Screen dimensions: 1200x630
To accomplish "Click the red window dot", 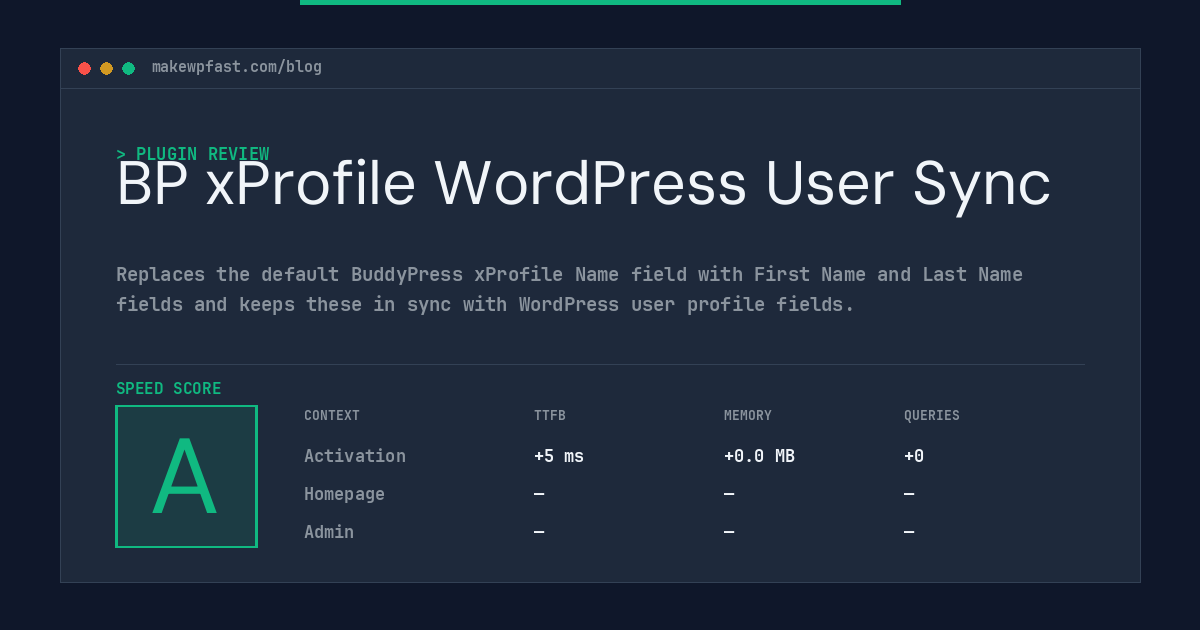I will [x=84, y=68].
